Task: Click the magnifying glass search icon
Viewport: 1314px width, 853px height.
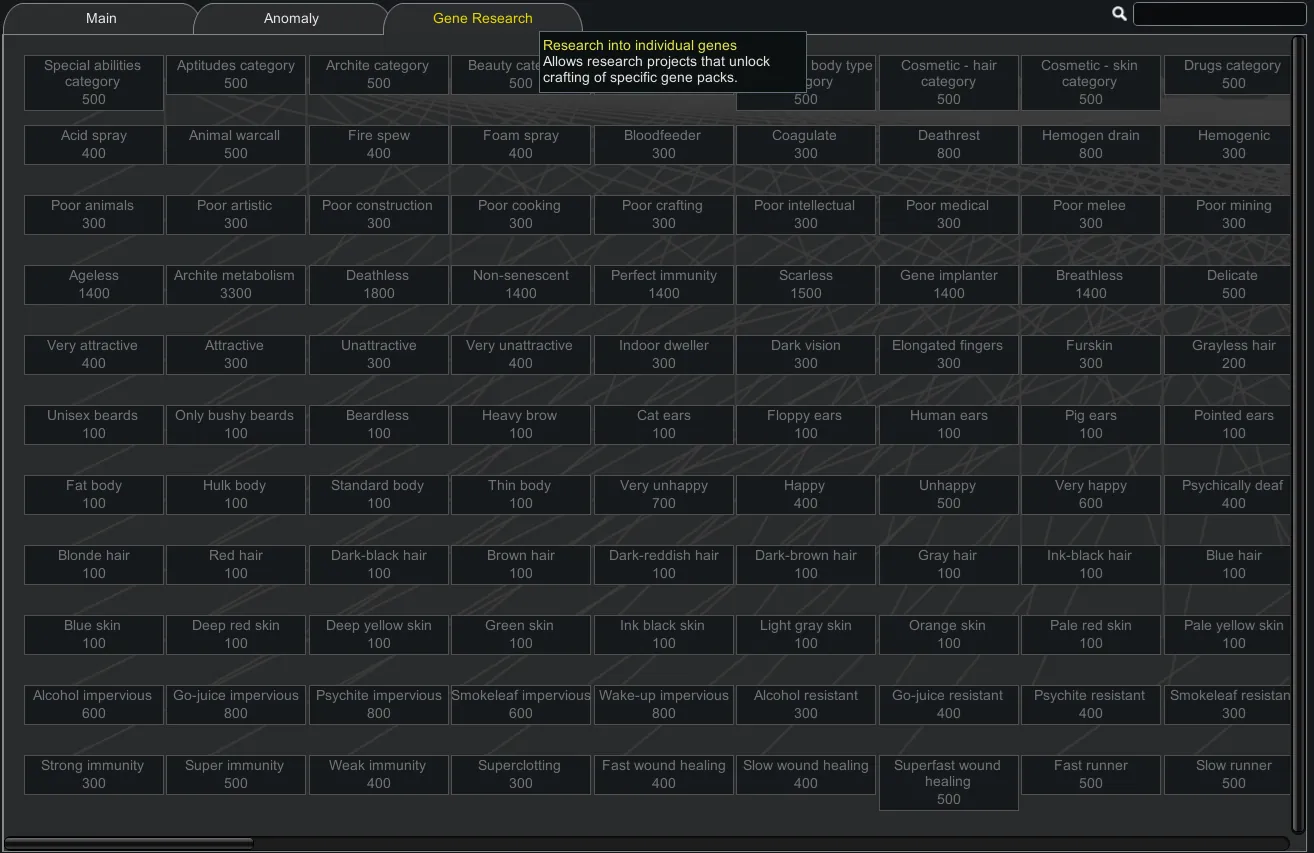Action: click(1119, 14)
